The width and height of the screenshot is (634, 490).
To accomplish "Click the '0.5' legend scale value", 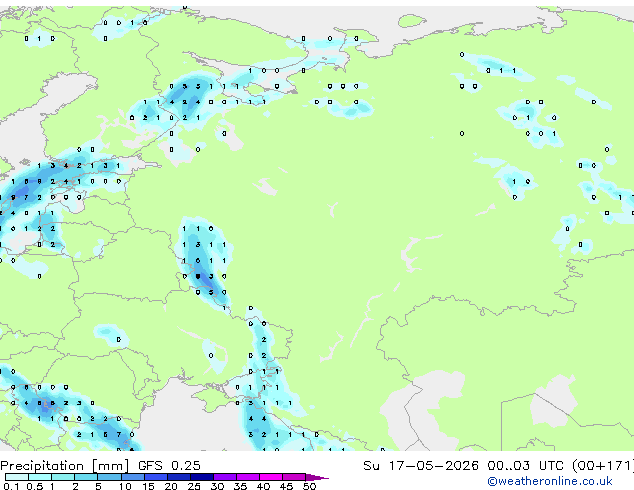I will click(x=35, y=486).
